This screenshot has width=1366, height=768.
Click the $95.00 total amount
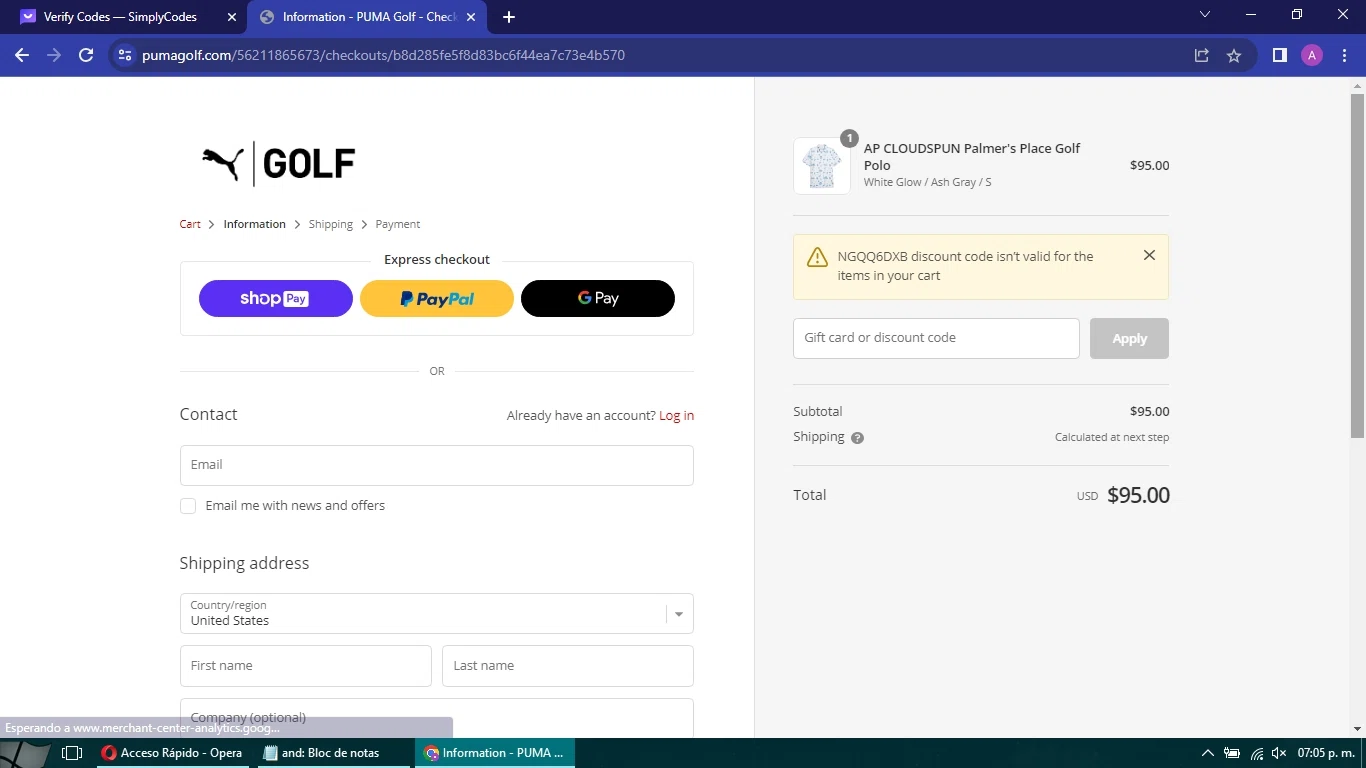pos(1138,495)
